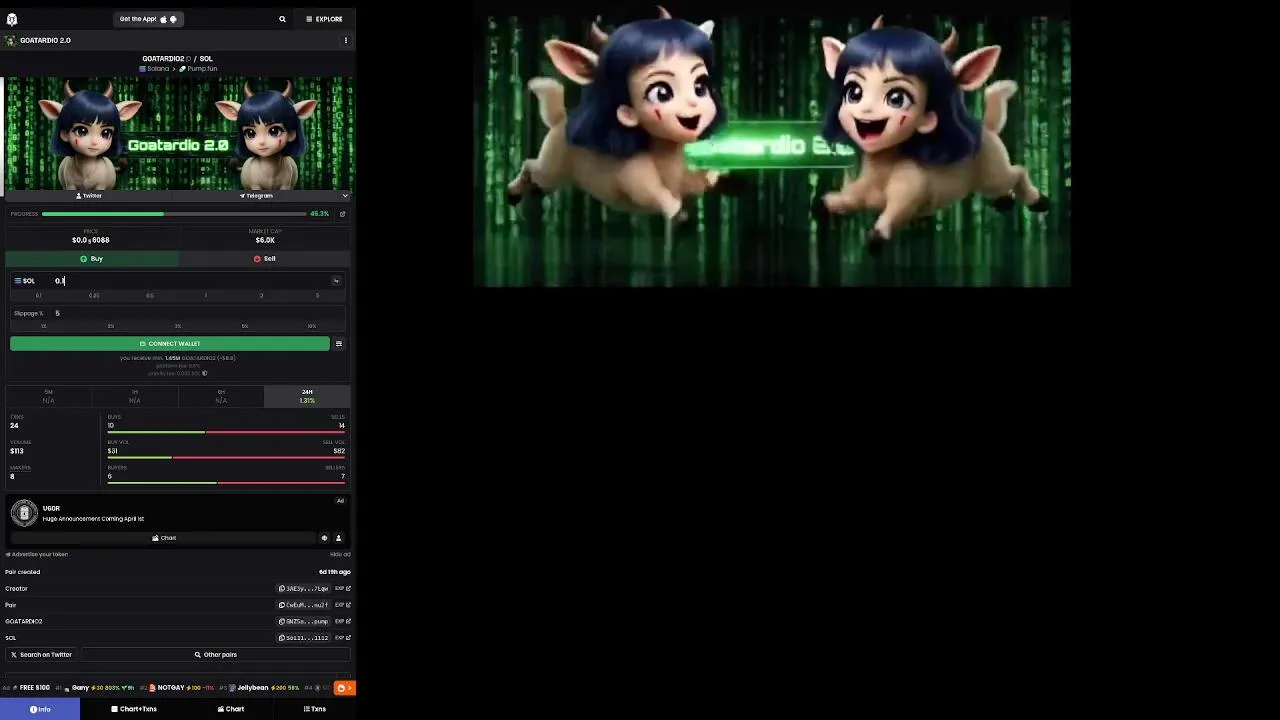Image resolution: width=1280 pixels, height=720 pixels.
Task: Click the Pump.fun link
Action: pyautogui.click(x=198, y=69)
